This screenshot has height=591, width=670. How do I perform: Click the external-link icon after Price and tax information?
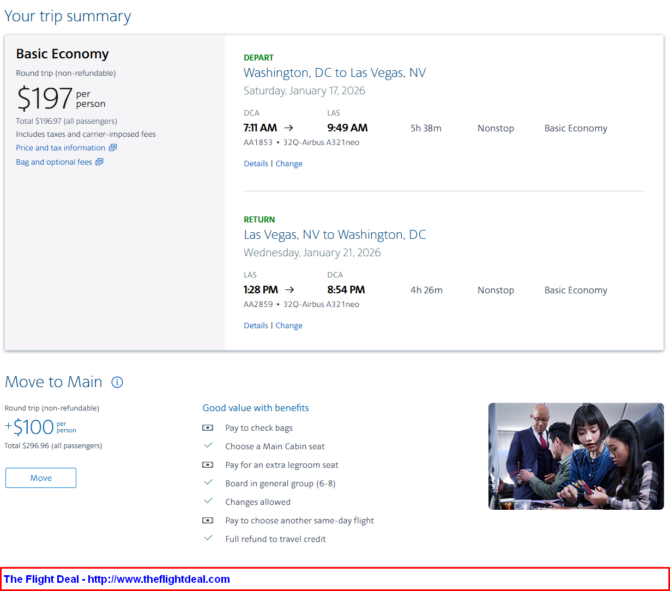[113, 148]
